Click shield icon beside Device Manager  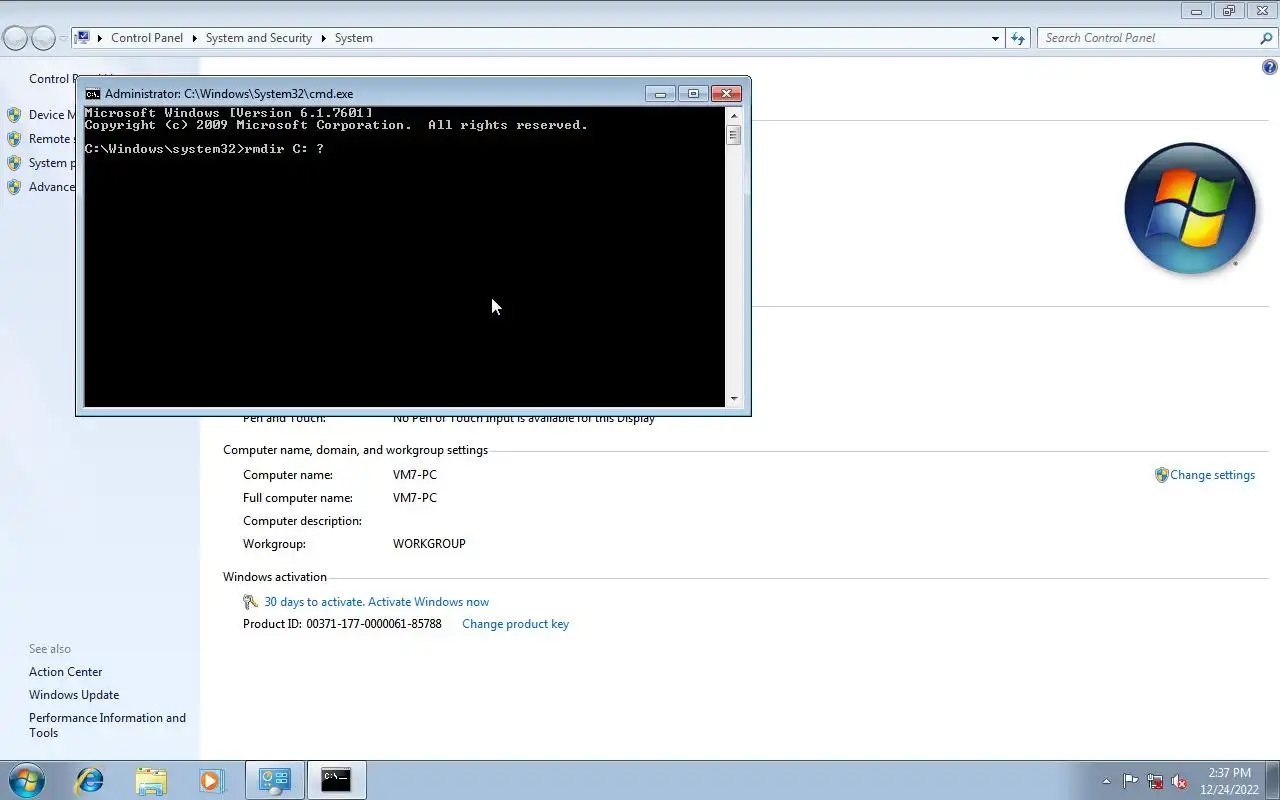pyautogui.click(x=14, y=115)
